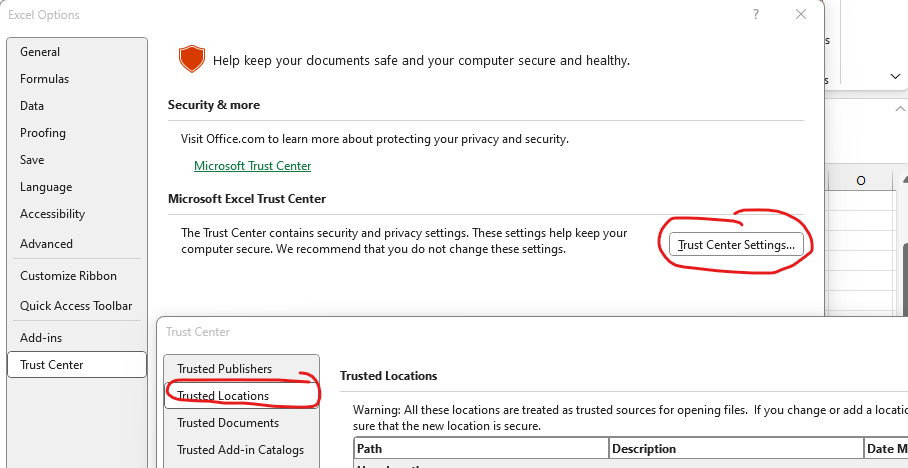Viewport: 908px width, 468px height.
Task: Close the Excel Options dialog
Action: 801,14
